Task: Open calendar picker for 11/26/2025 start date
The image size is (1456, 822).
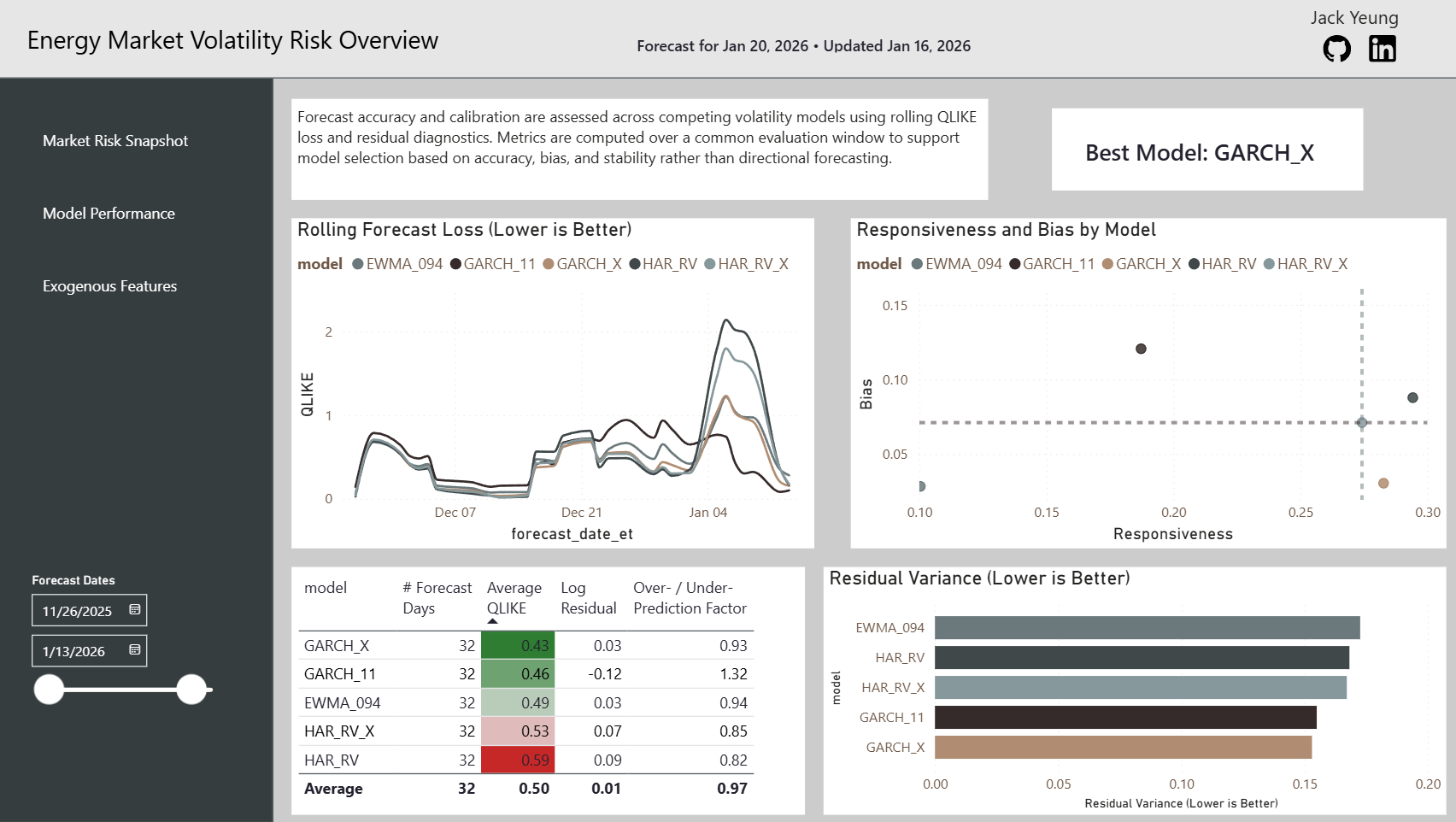Action: click(134, 610)
